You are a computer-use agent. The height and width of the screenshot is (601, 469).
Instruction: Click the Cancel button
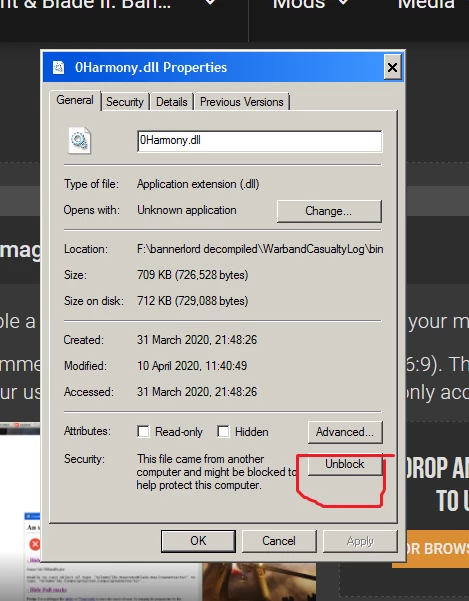point(279,541)
